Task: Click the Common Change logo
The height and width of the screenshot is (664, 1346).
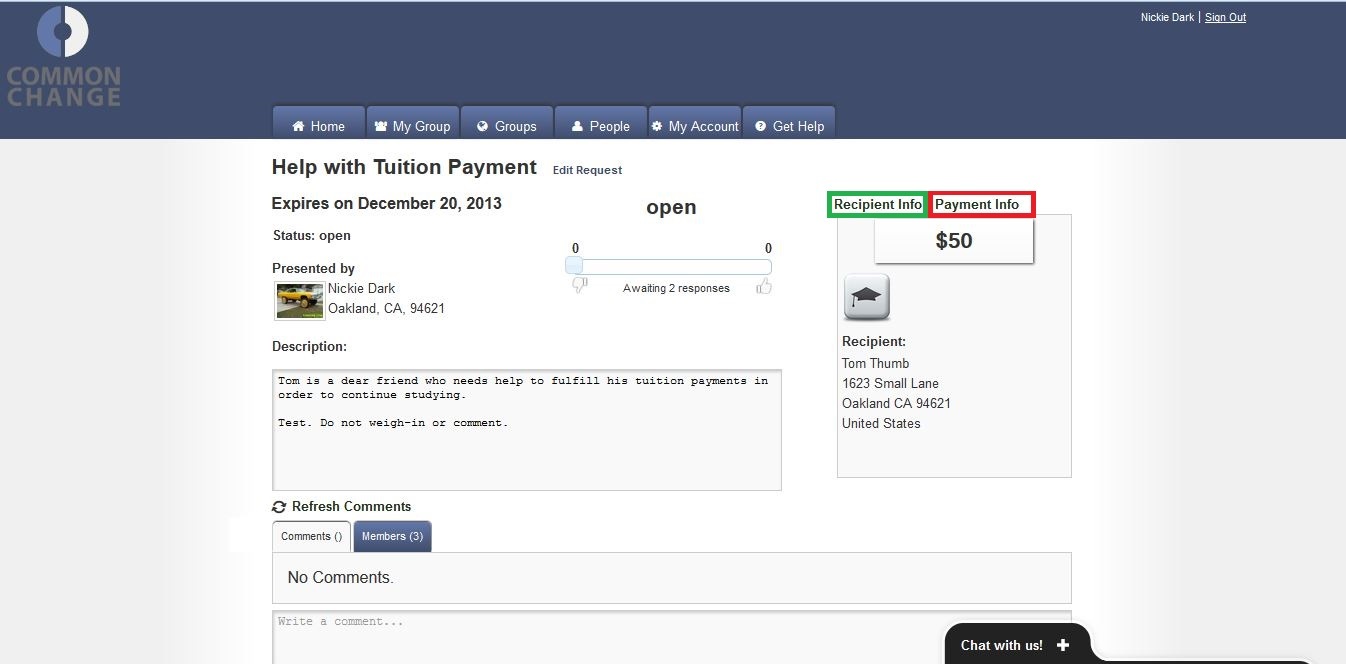Action: tap(63, 57)
